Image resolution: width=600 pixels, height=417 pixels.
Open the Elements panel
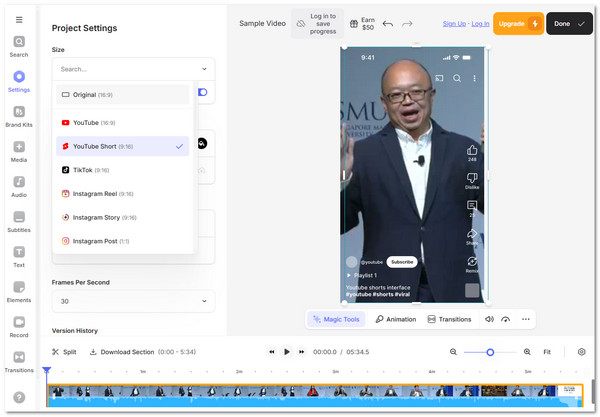pyautogui.click(x=19, y=292)
